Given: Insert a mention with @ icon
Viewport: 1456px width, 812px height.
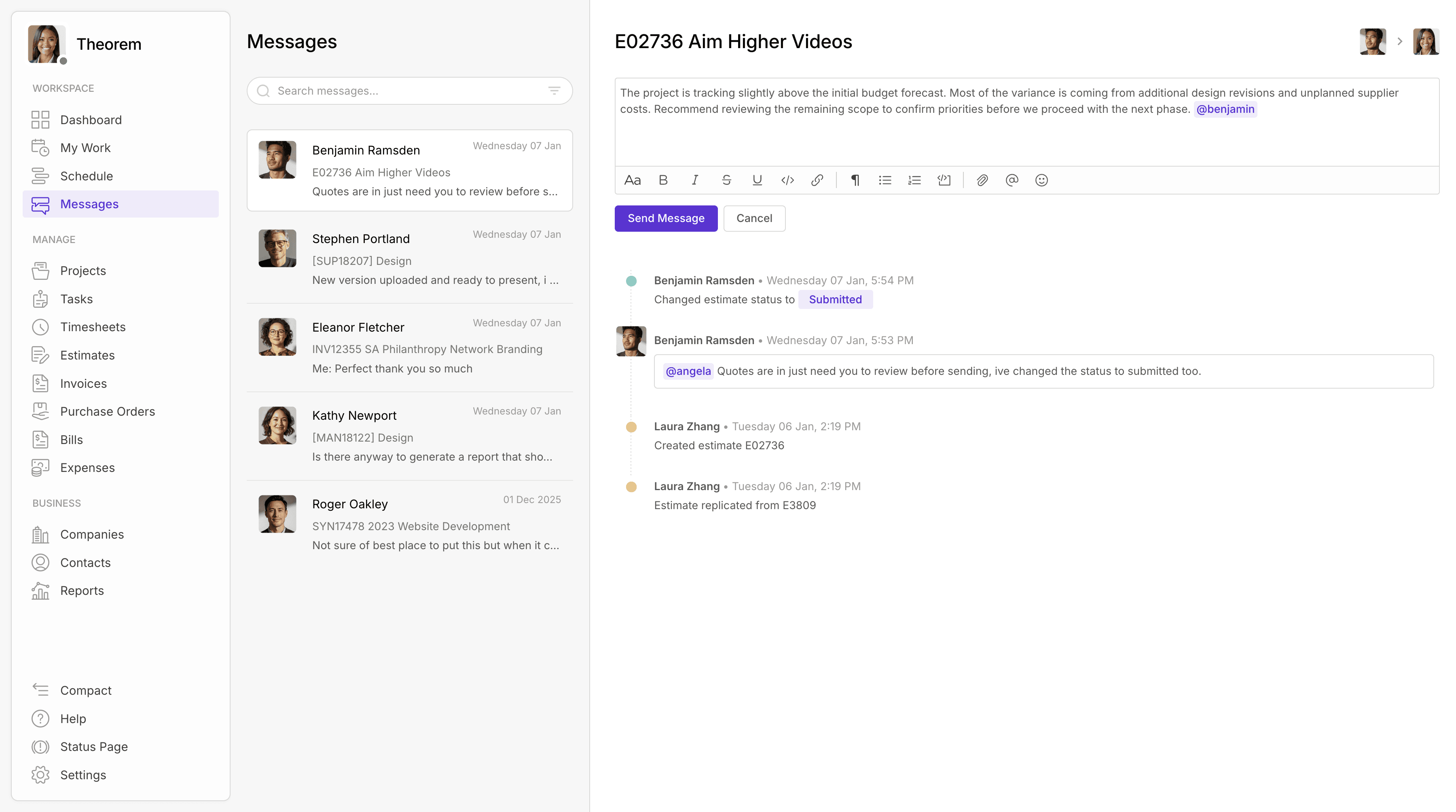Looking at the screenshot, I should click(x=1012, y=180).
